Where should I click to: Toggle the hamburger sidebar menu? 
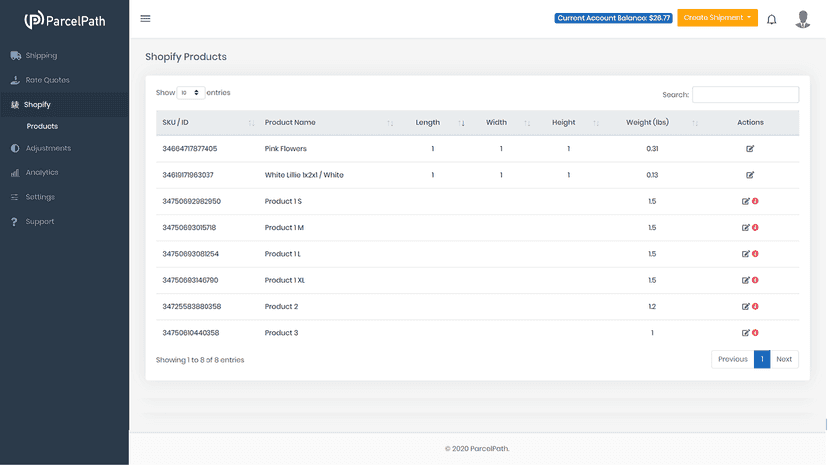[x=145, y=18]
